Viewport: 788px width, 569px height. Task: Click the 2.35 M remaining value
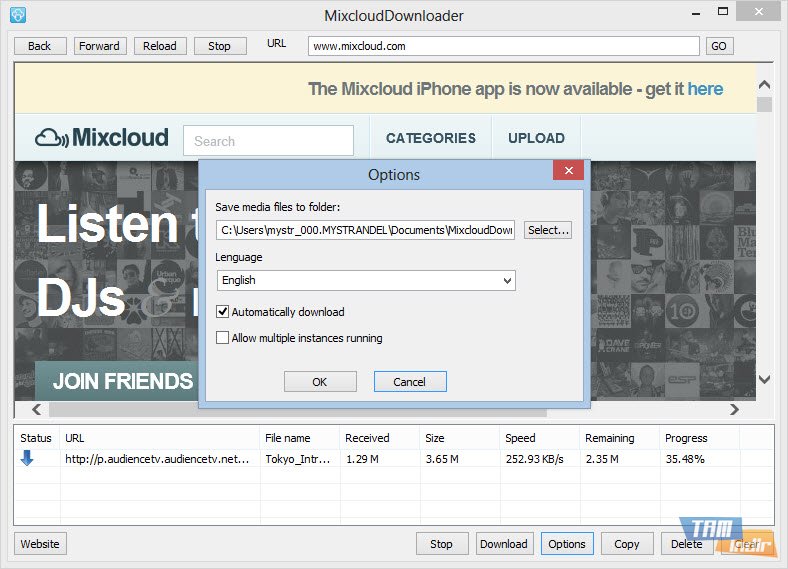point(602,459)
